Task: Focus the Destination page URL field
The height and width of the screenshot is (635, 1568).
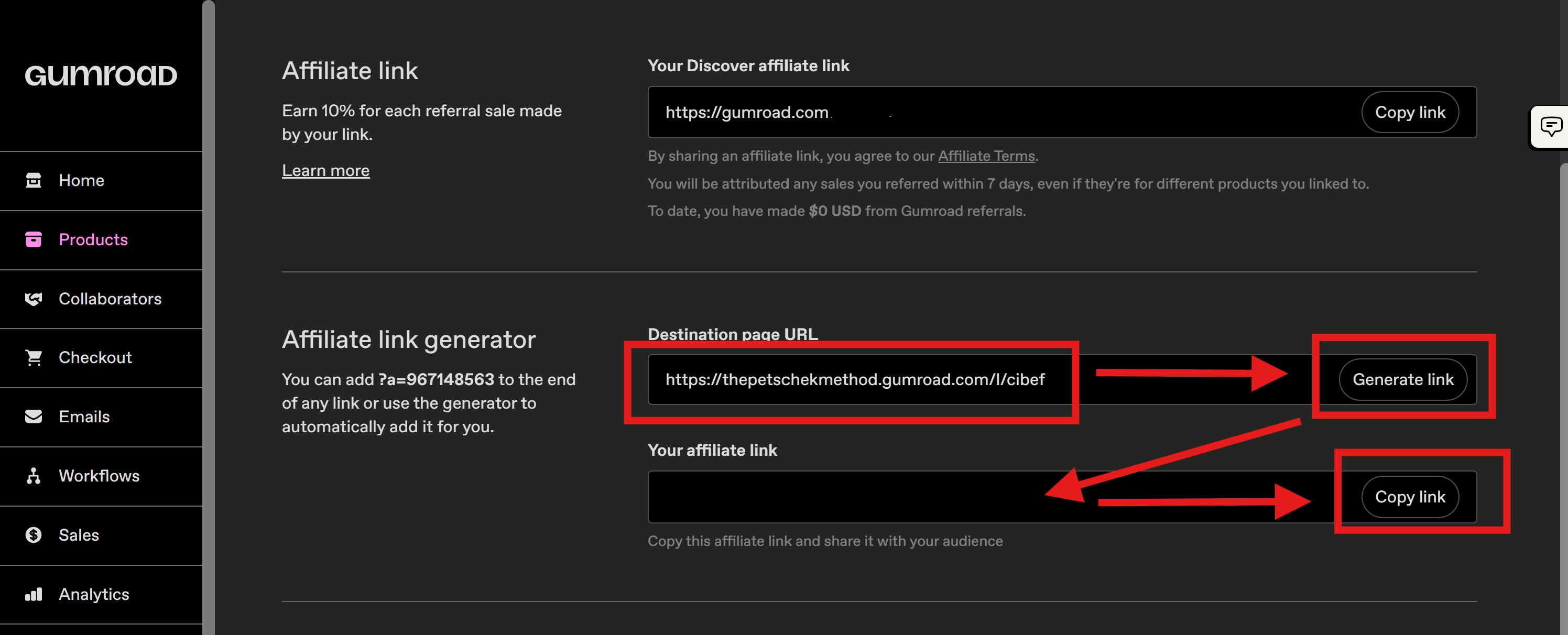Action: pos(854,379)
